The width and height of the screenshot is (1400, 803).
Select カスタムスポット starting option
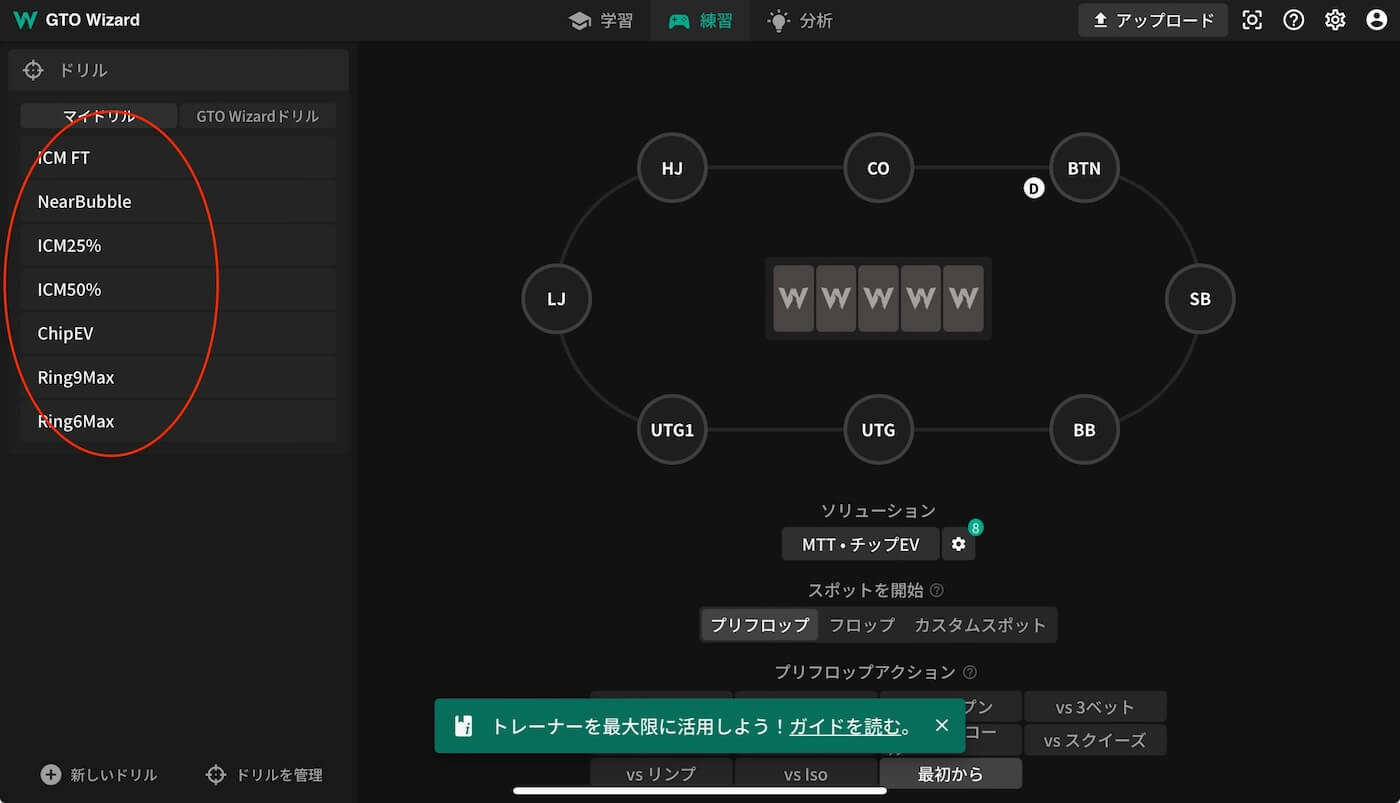point(979,625)
